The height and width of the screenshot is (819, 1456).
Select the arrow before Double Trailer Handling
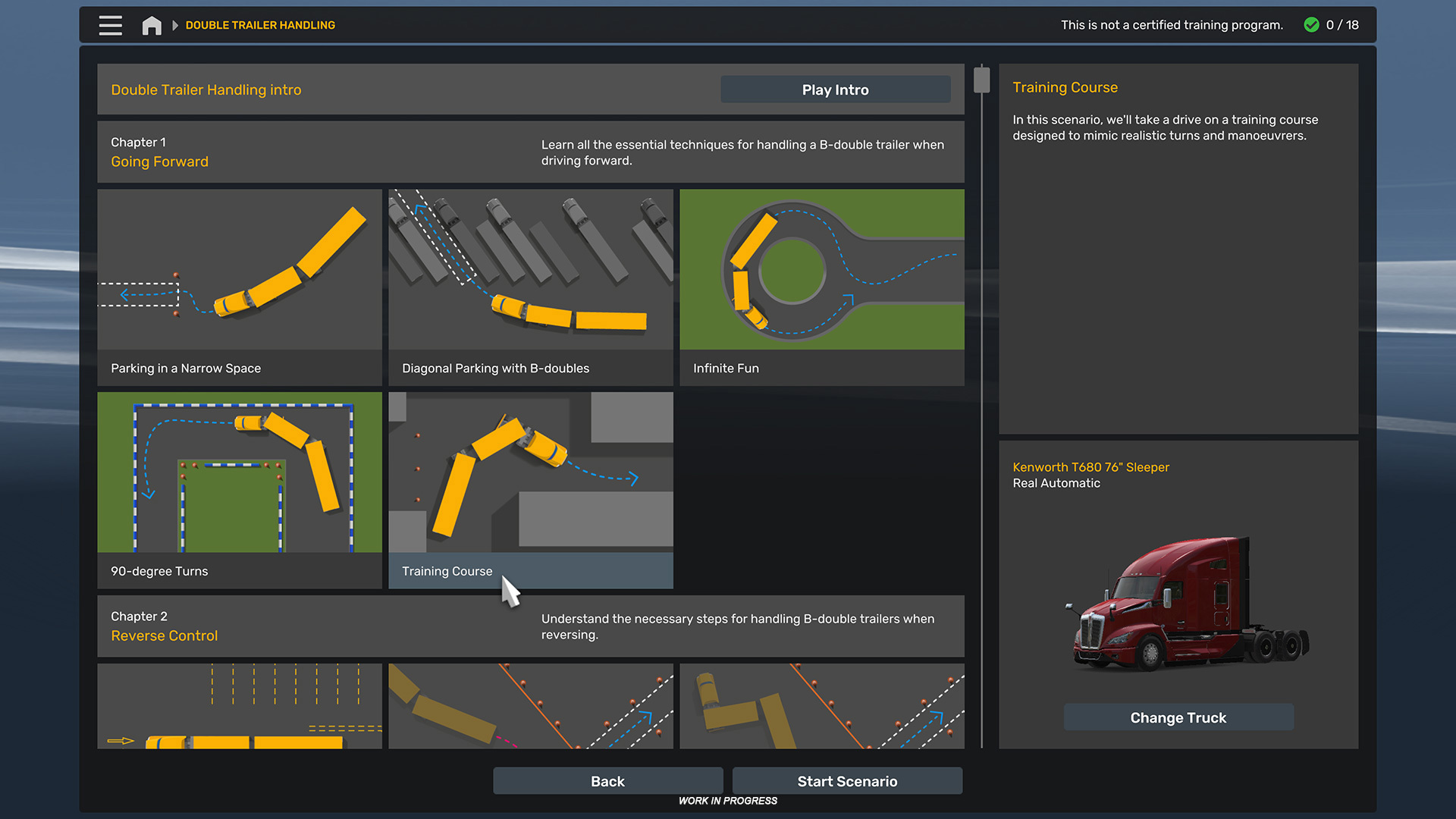[x=174, y=25]
